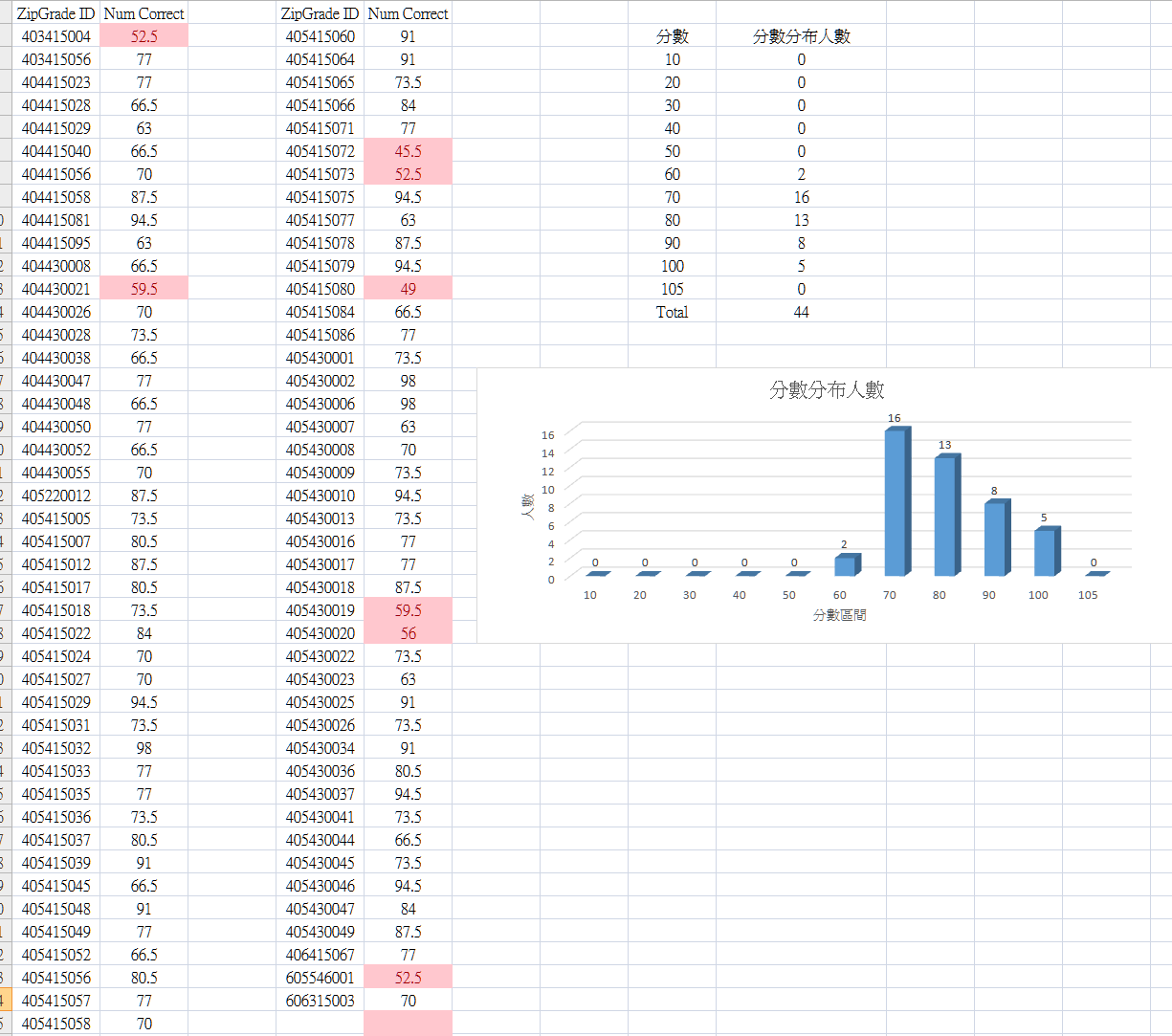Select cell with ID 405220012
This screenshot has width=1172, height=1036.
56,496
